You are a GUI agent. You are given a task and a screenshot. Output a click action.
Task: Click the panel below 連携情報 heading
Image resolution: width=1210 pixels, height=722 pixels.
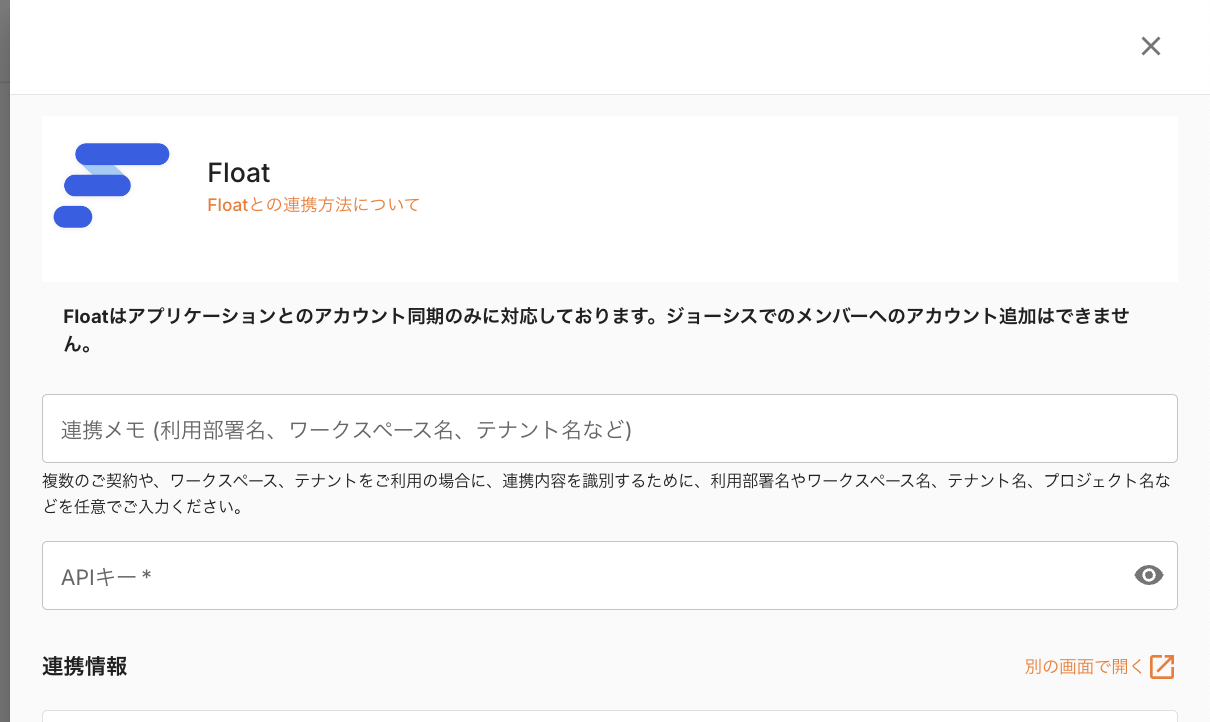609,716
